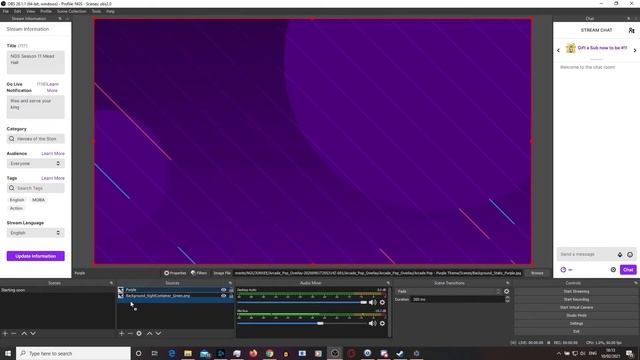Go to next gift leaderboard entry
Viewport: 640px width, 360px height.
pos(635,50)
